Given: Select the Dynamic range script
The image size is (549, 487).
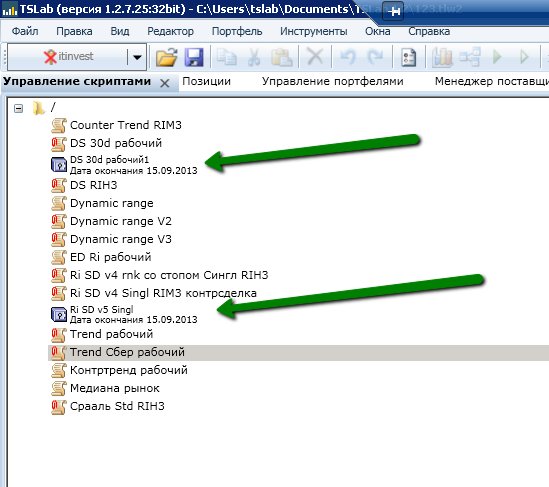Looking at the screenshot, I should (112, 203).
